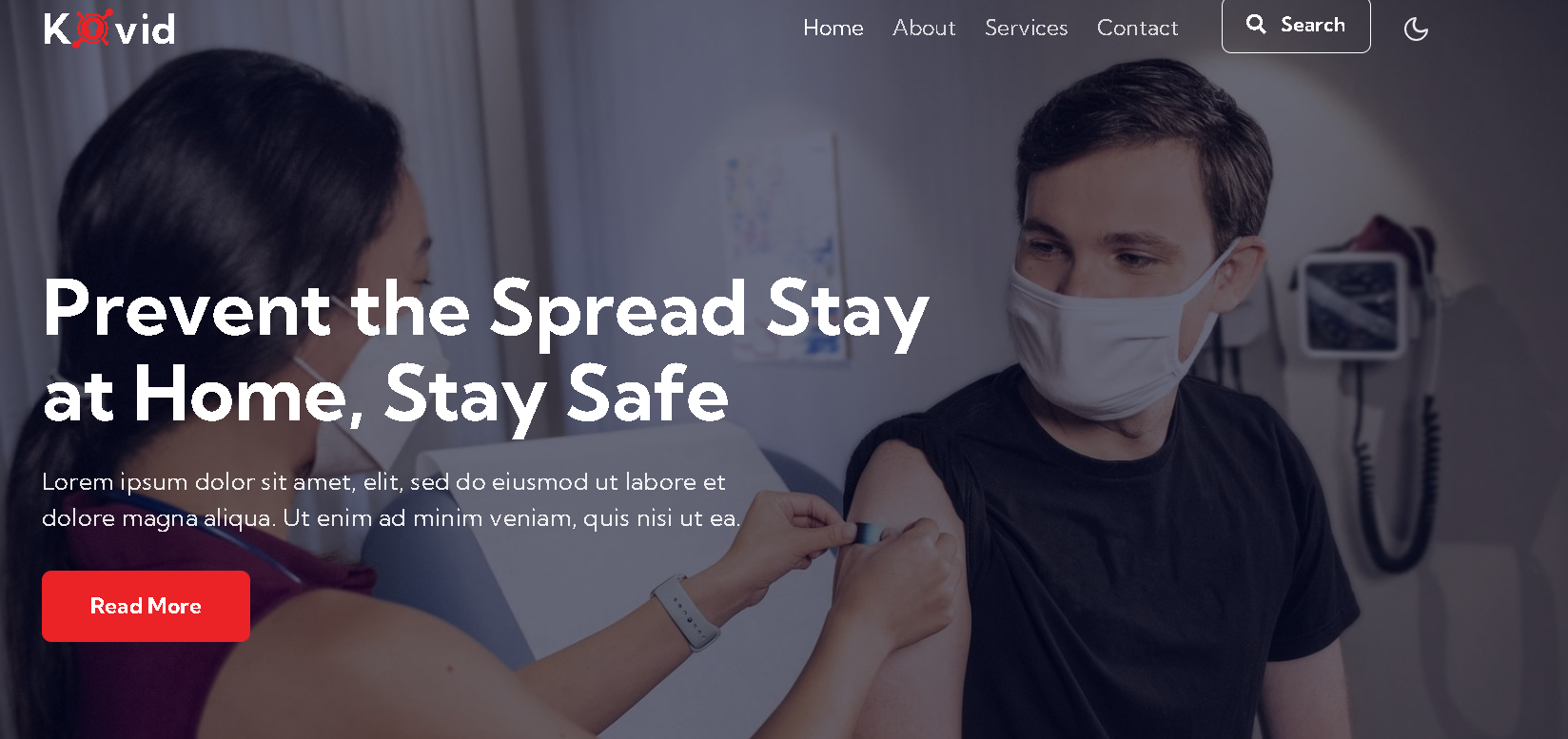The image size is (1568, 739).
Task: Click the 'Prevent the Spread' headline
Action: (x=395, y=309)
